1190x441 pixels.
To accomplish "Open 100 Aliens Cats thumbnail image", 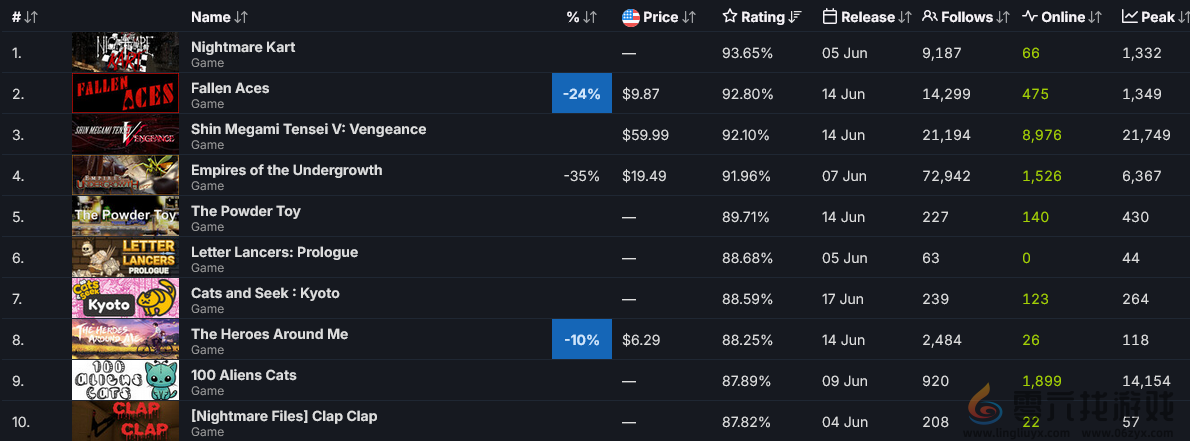I will (125, 380).
